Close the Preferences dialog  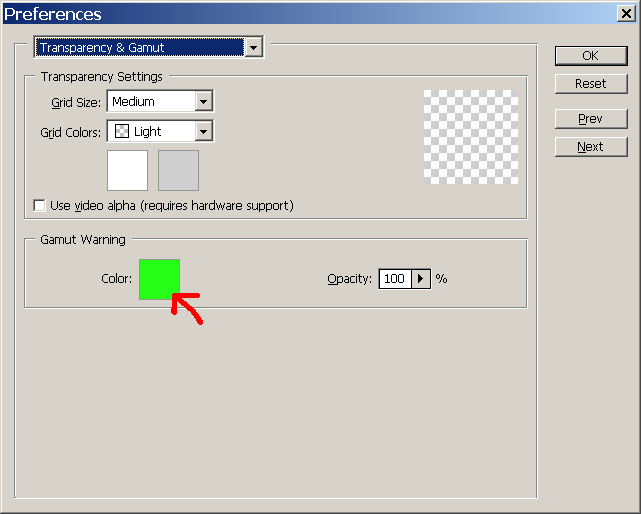(x=626, y=14)
